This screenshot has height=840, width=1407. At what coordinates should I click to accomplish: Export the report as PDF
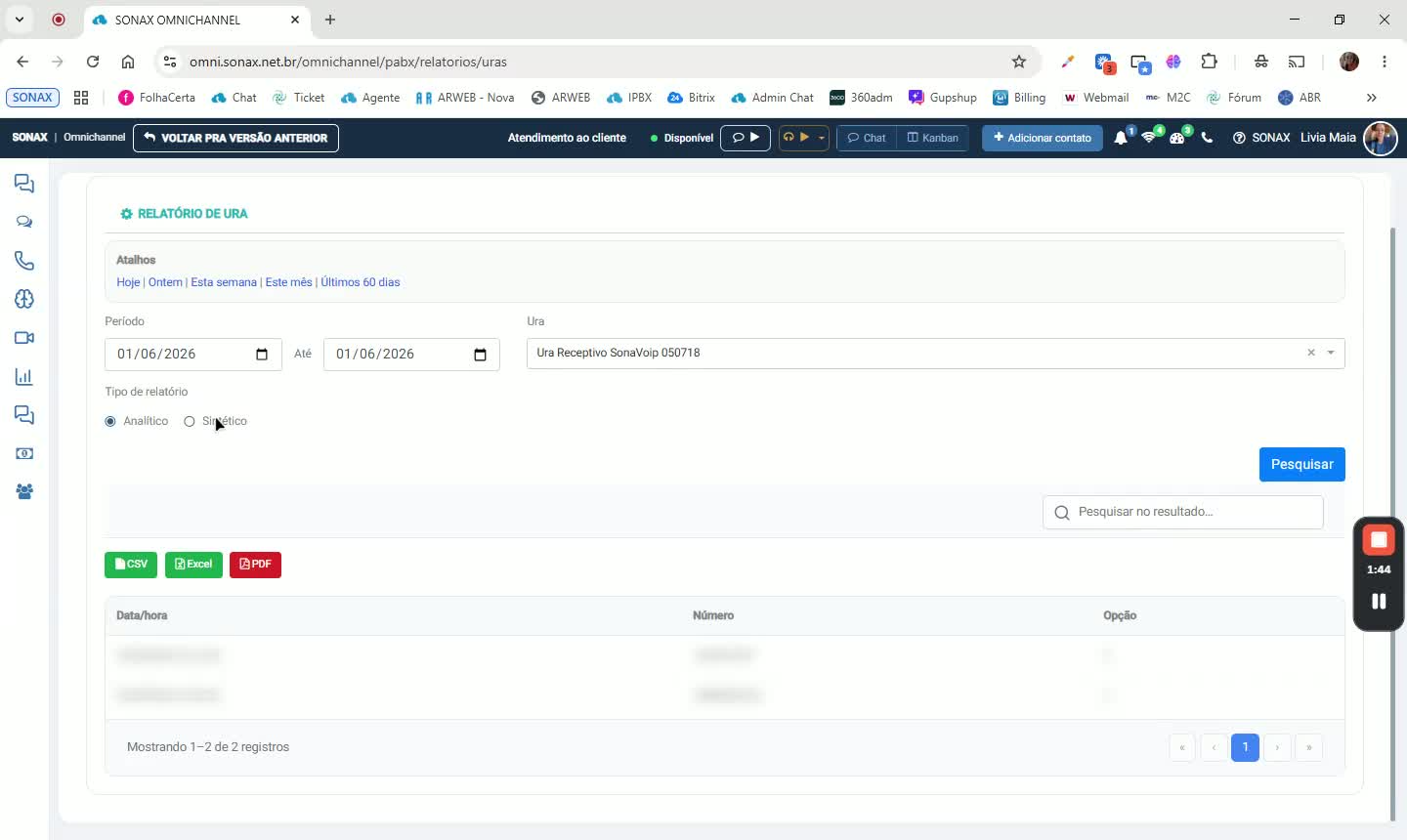click(x=255, y=565)
